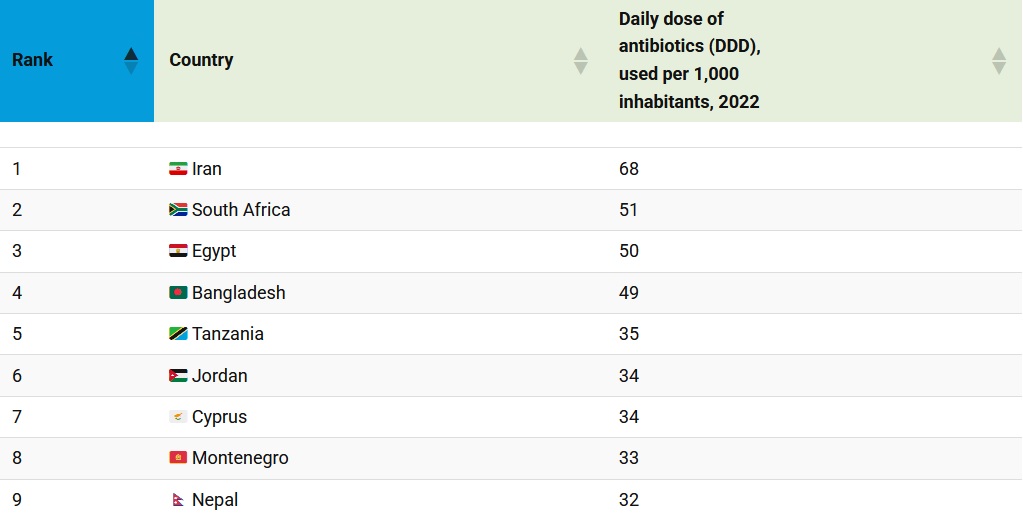Click the Montenegro flag icon
Screen dimensions: 1023x524
pos(178,458)
